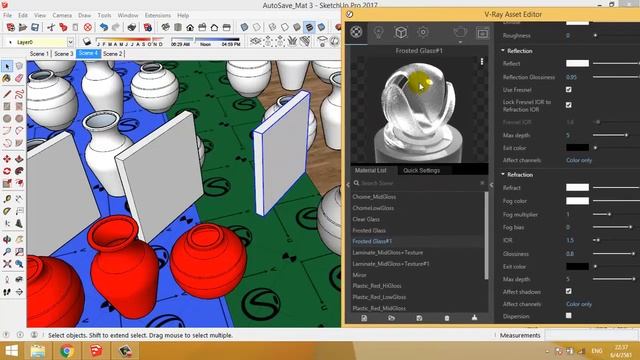Open Chrome from the taskbar

[67, 351]
